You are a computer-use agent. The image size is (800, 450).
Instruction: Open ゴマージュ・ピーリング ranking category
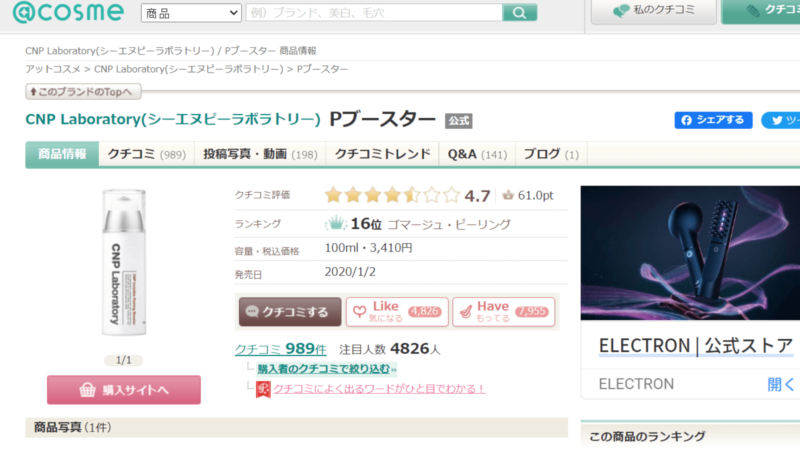pyautogui.click(x=449, y=224)
